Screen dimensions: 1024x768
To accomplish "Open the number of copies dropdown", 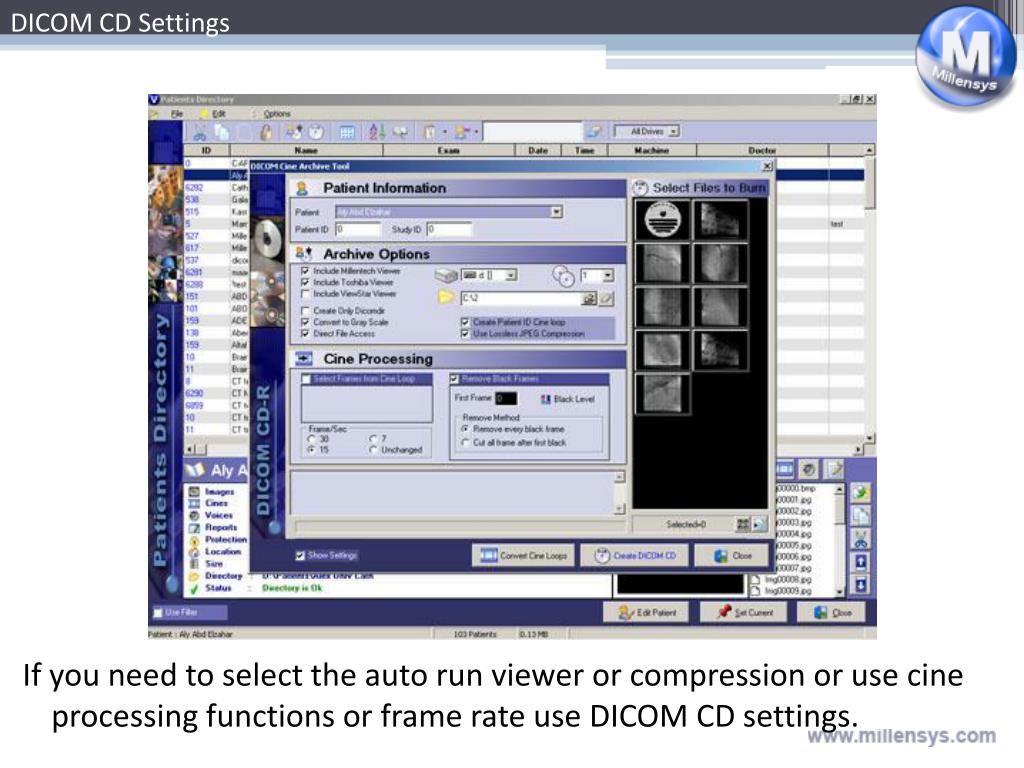I will pyautogui.click(x=608, y=276).
